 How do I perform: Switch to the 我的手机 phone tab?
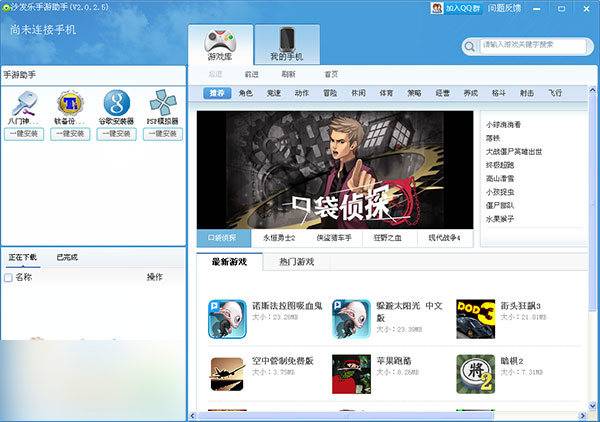click(x=287, y=45)
